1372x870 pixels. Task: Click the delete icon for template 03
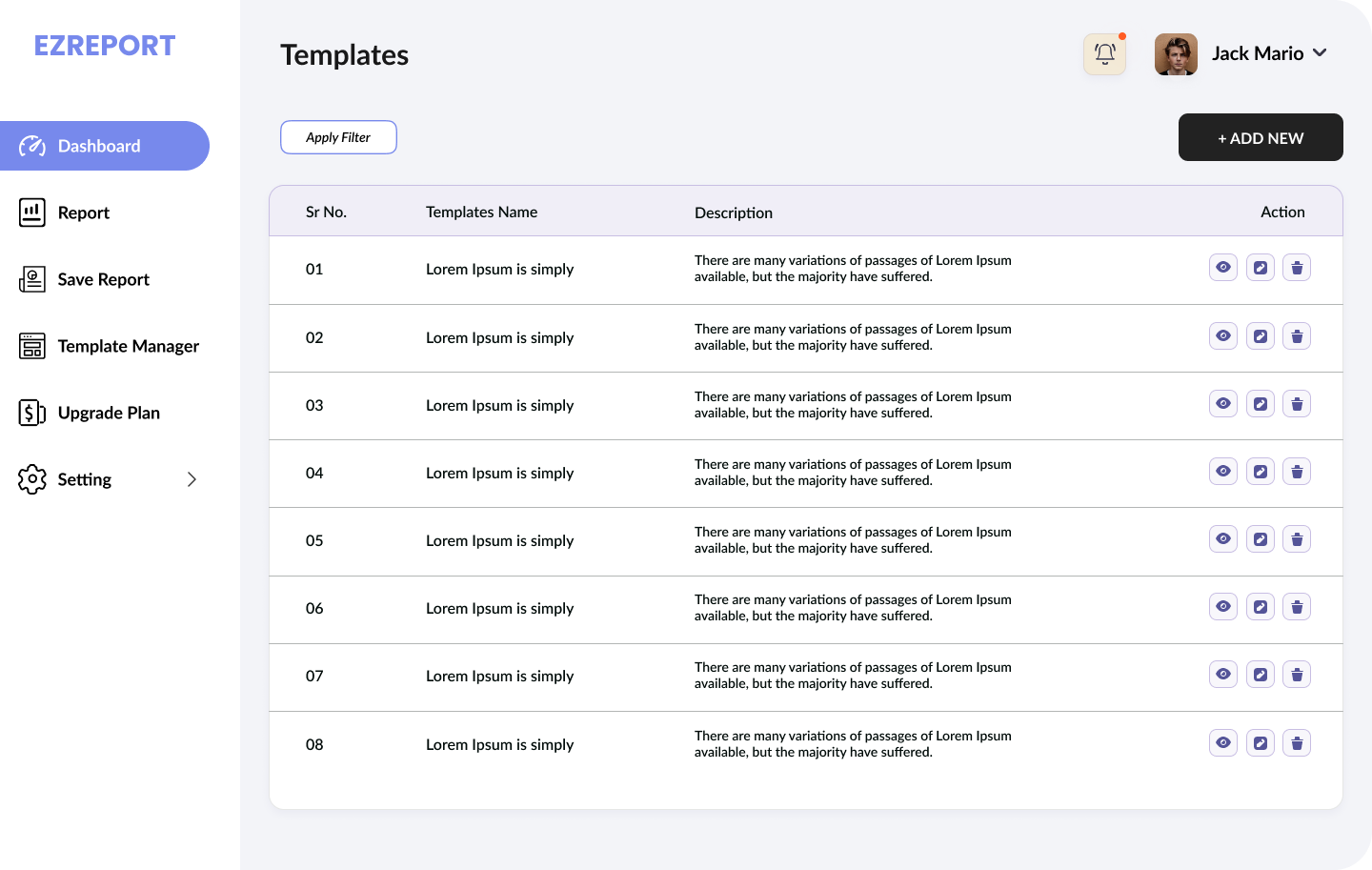[x=1297, y=403]
